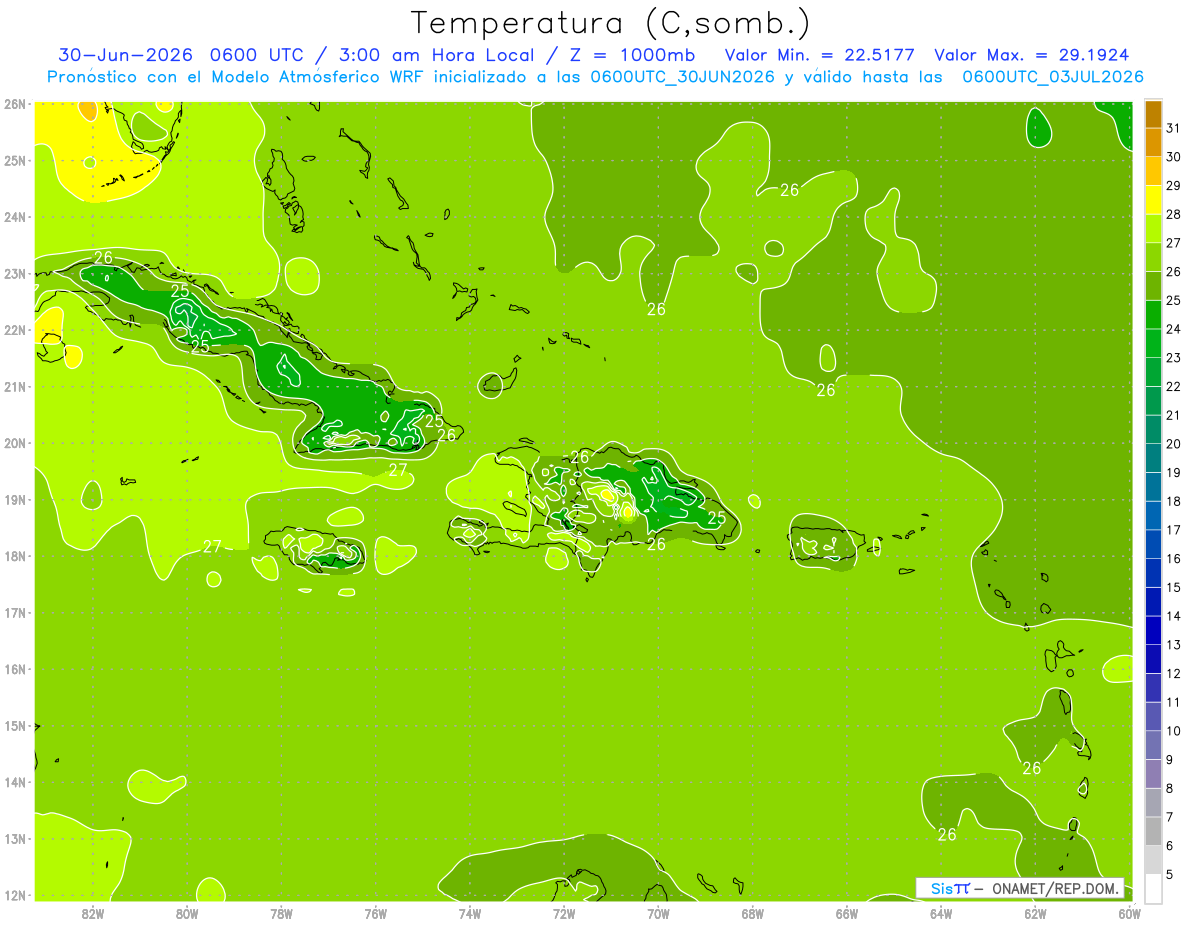The image size is (1200, 927).
Task: Click the color scale label '22'
Action: pos(1174,386)
